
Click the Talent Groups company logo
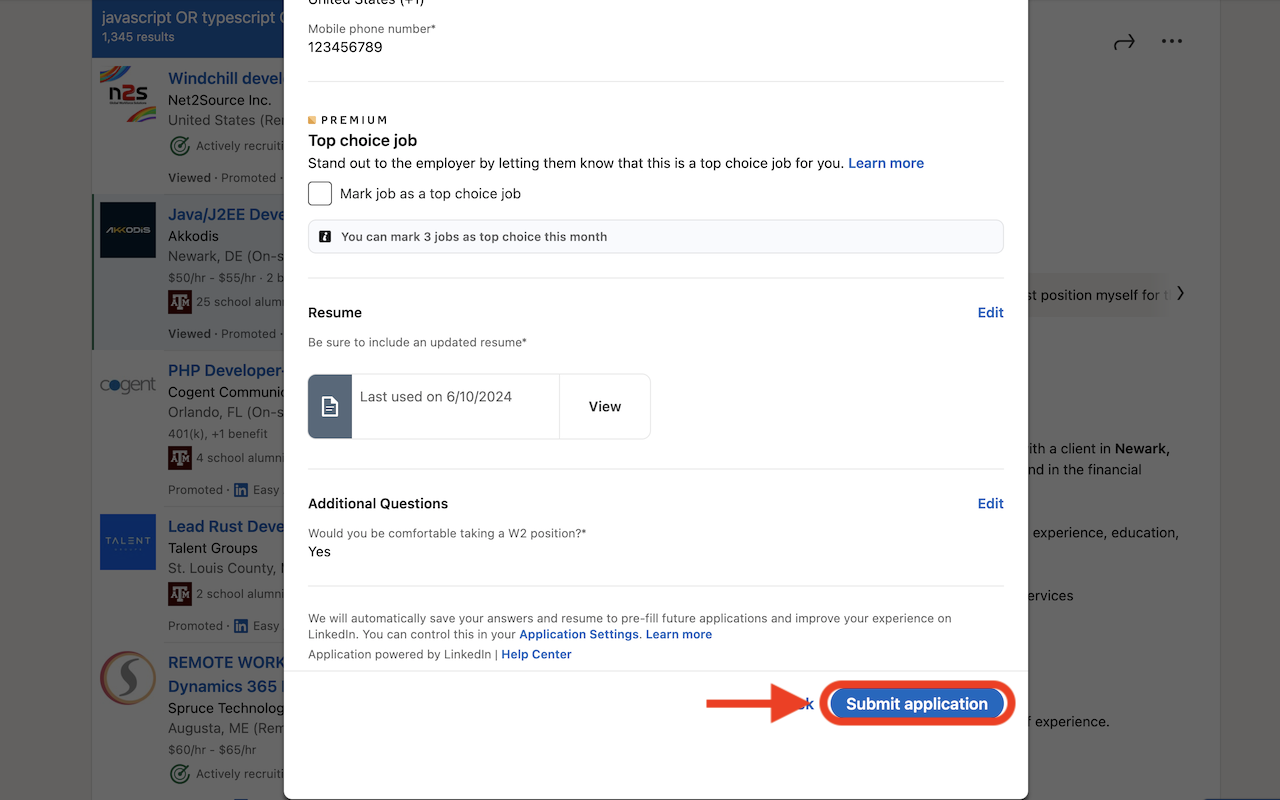click(x=127, y=541)
